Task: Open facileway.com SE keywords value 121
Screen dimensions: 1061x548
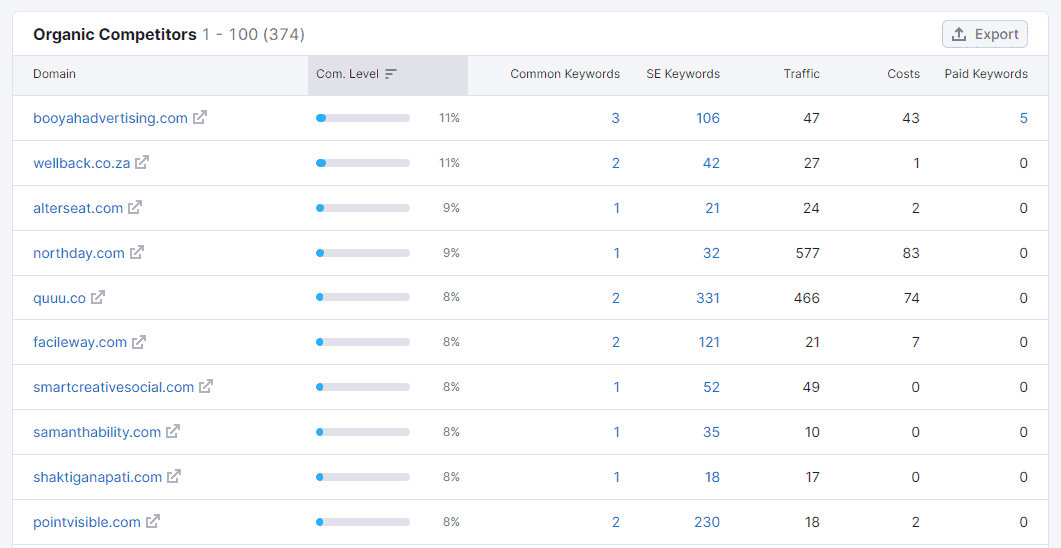Action: (709, 342)
